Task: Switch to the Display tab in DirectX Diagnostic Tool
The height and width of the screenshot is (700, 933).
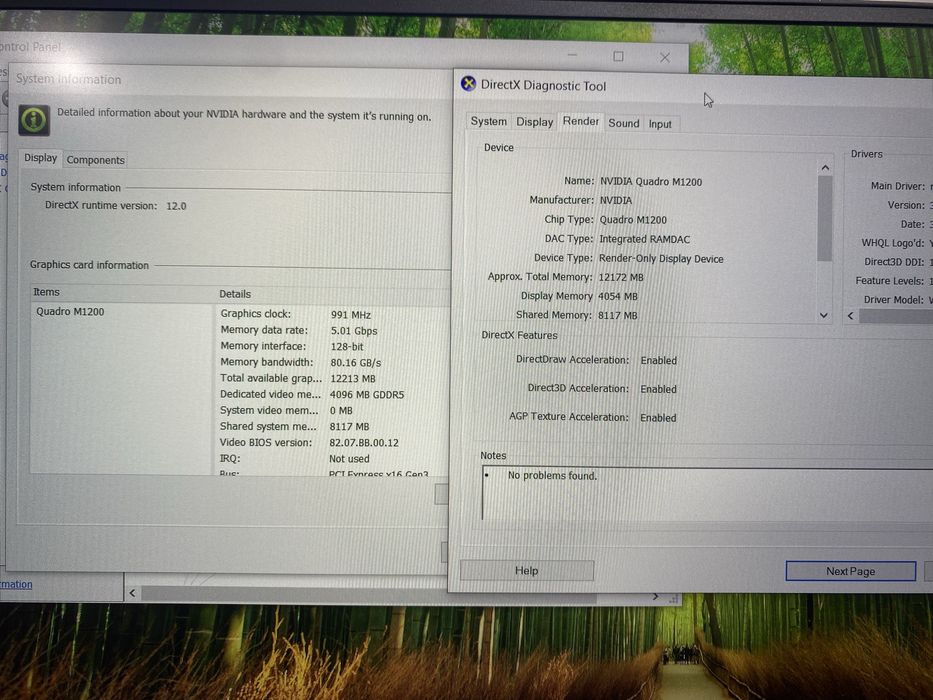Action: click(534, 122)
